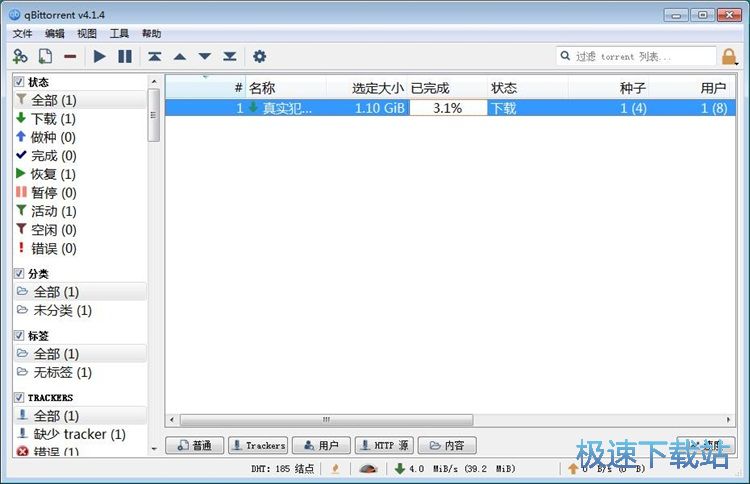Select the 活动 (1) filter
Viewport: 750px width, 484px height.
(80, 211)
